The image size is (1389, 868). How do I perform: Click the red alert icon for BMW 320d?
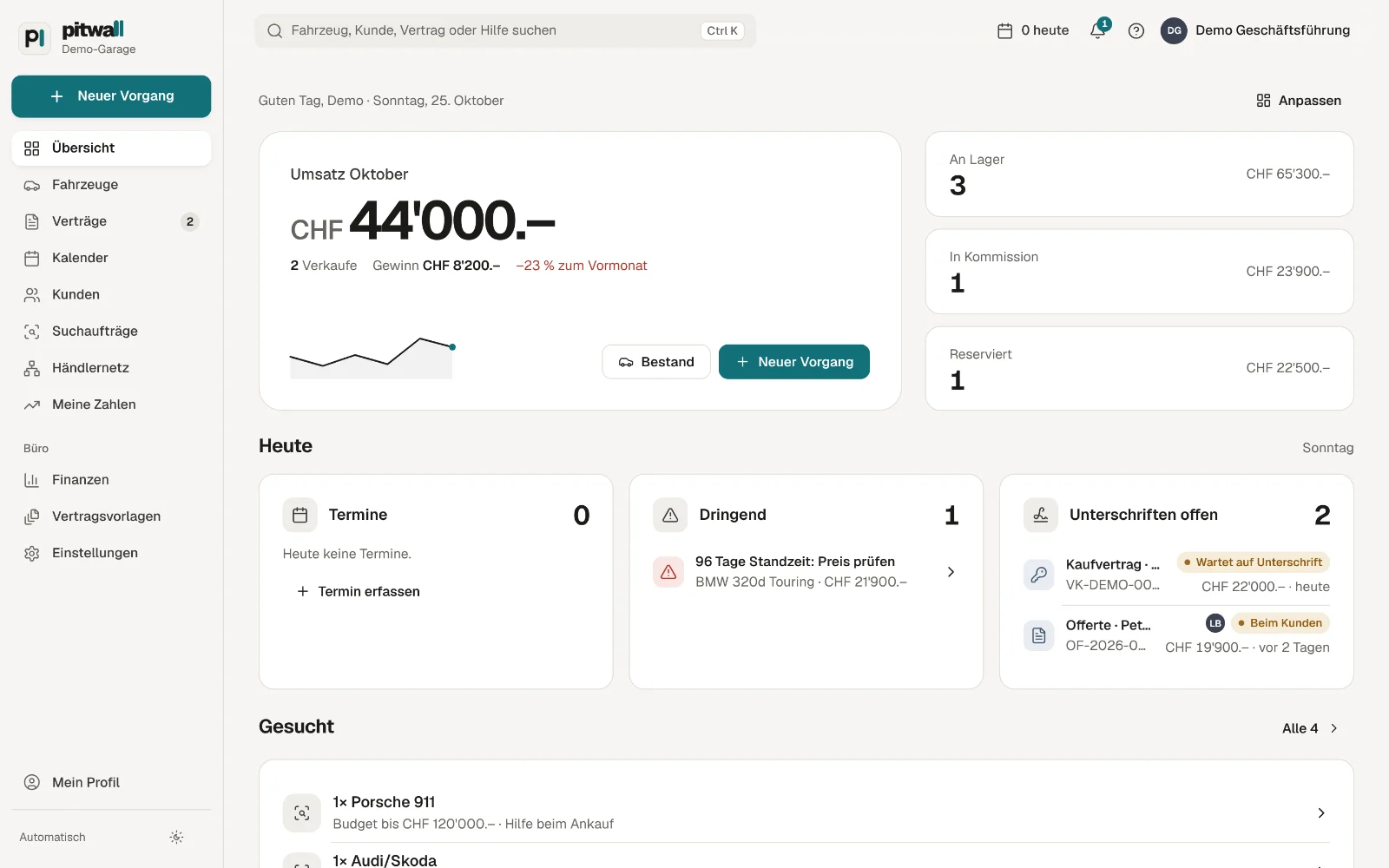click(x=668, y=572)
